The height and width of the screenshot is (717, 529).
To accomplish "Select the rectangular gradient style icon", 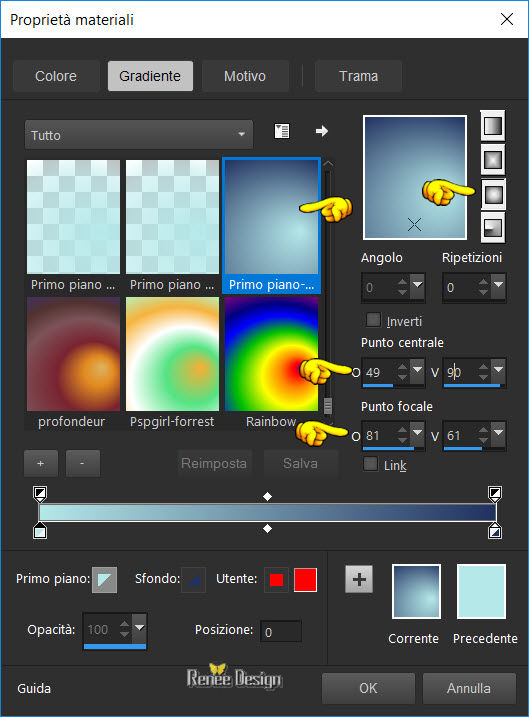I will coord(493,160).
